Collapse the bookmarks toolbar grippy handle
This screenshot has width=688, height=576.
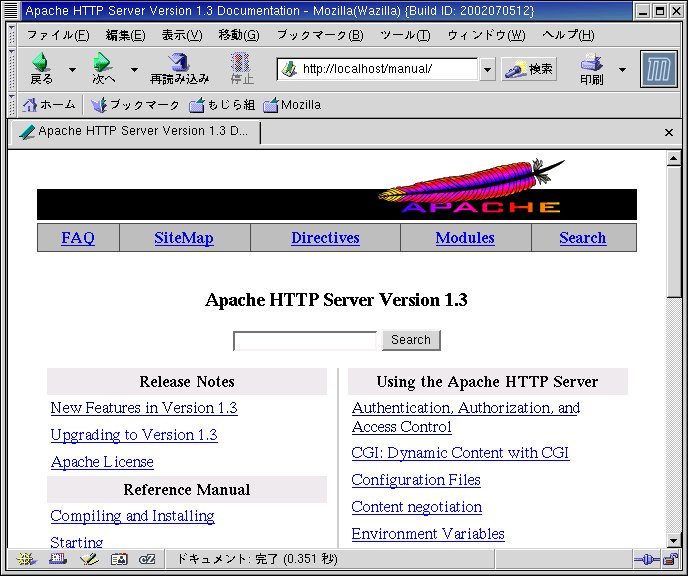pyautogui.click(x=12, y=105)
